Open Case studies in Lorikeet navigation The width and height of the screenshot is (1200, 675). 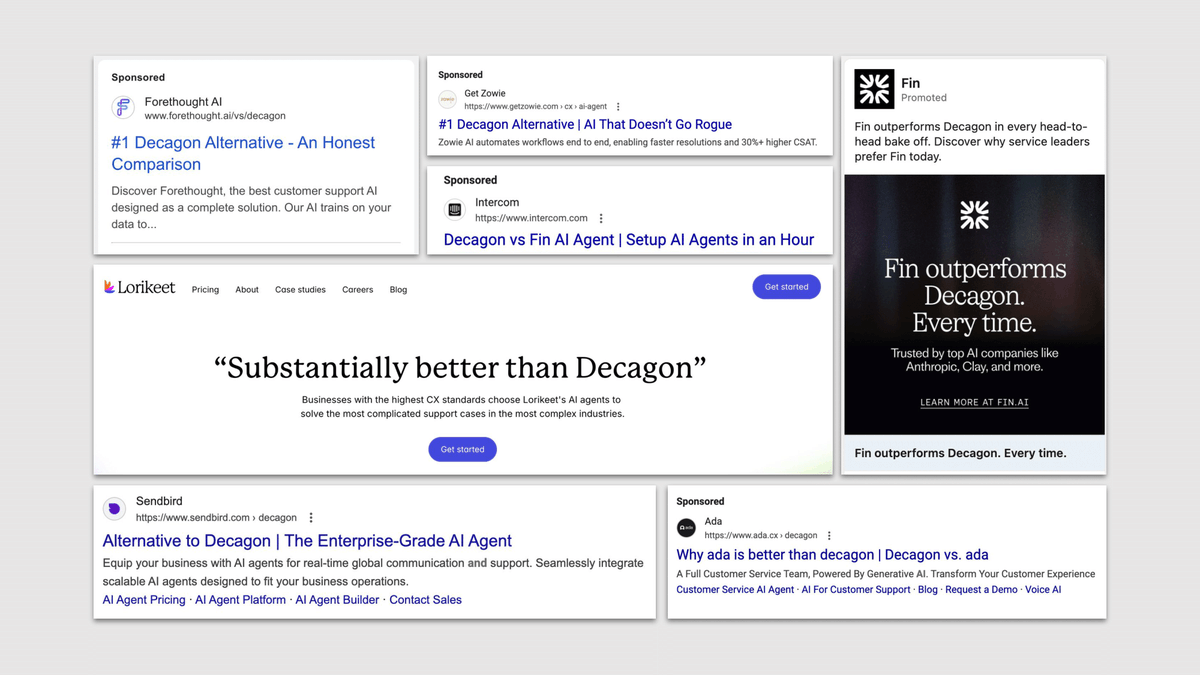pyautogui.click(x=300, y=289)
